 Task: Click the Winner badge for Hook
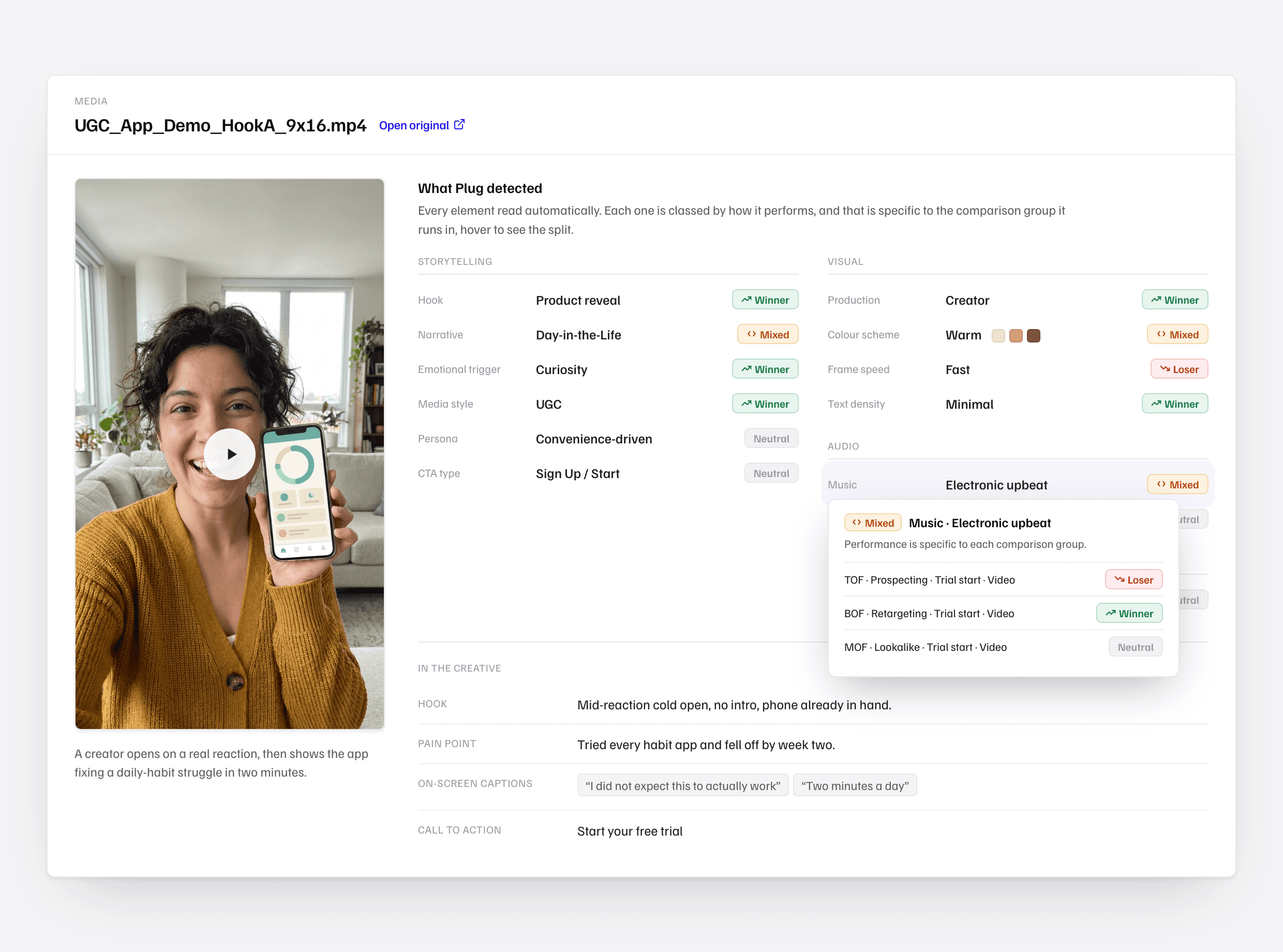(x=765, y=300)
